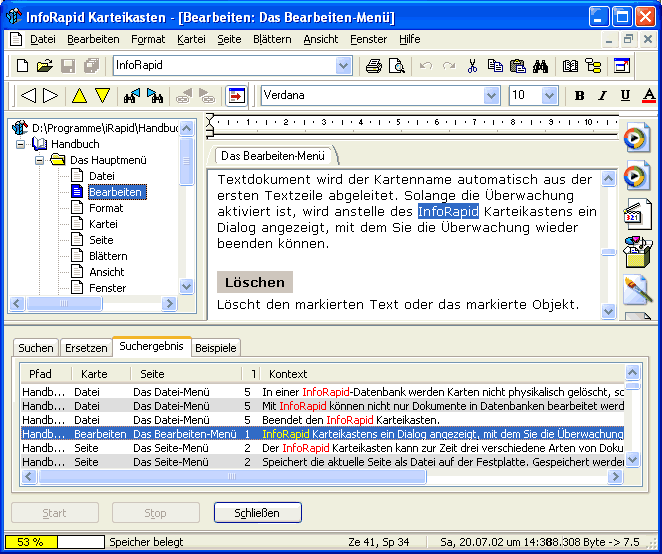Viewport: 662px width, 554px height.
Task: Switch to the Ersetzen tab
Action: tap(86, 348)
